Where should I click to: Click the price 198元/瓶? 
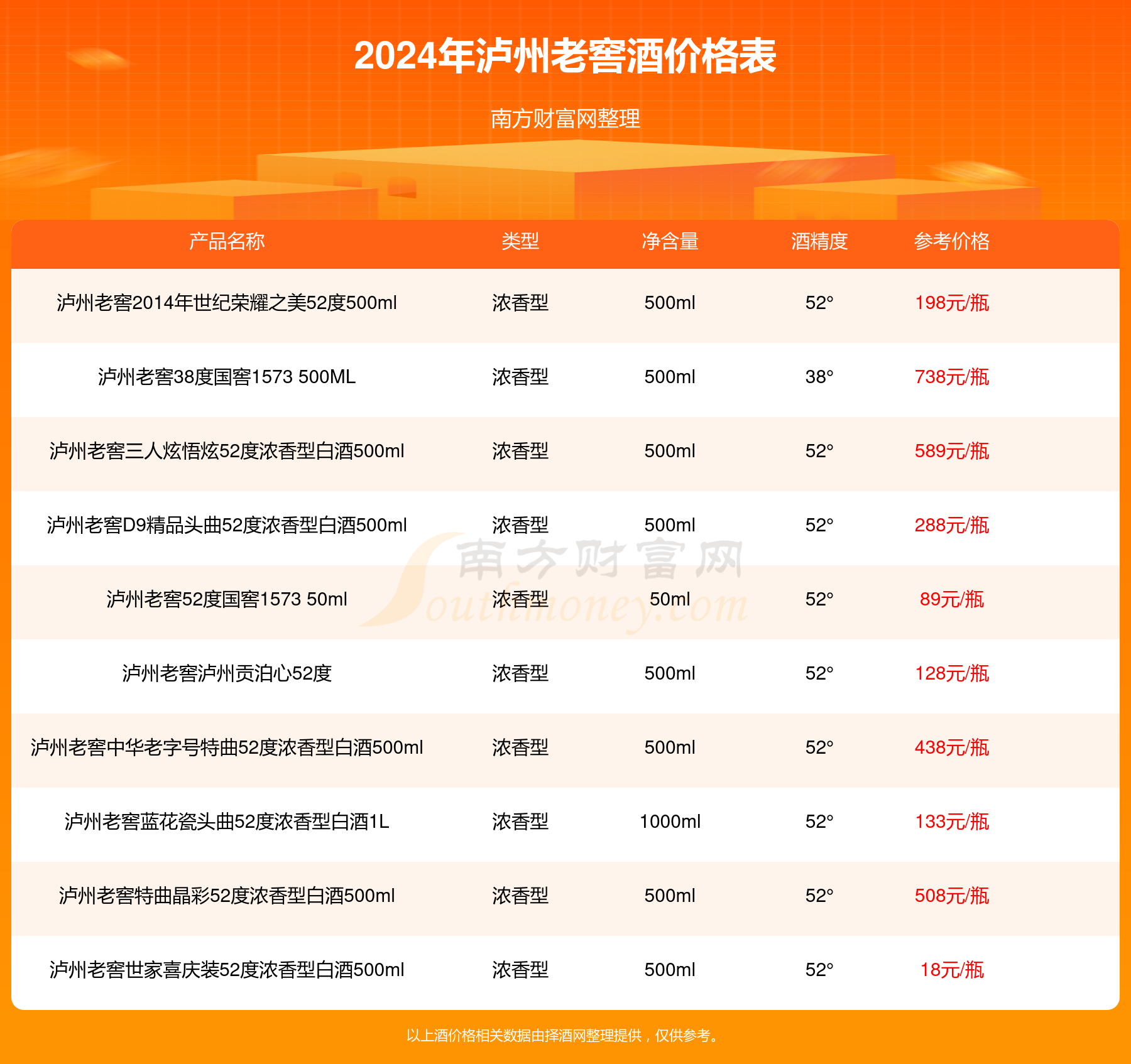coord(952,303)
